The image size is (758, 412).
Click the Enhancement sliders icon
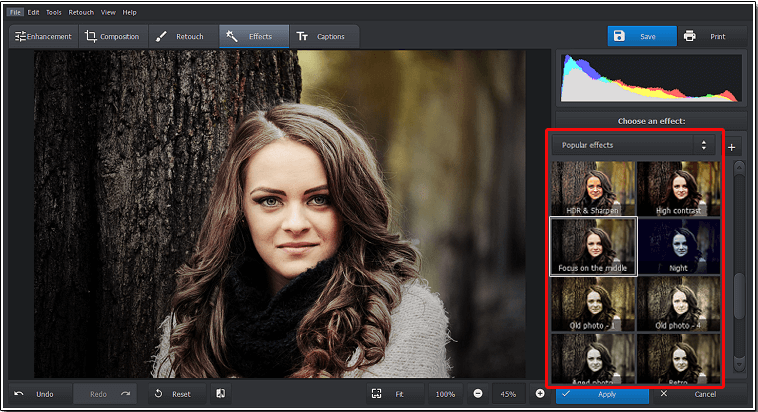(20, 36)
